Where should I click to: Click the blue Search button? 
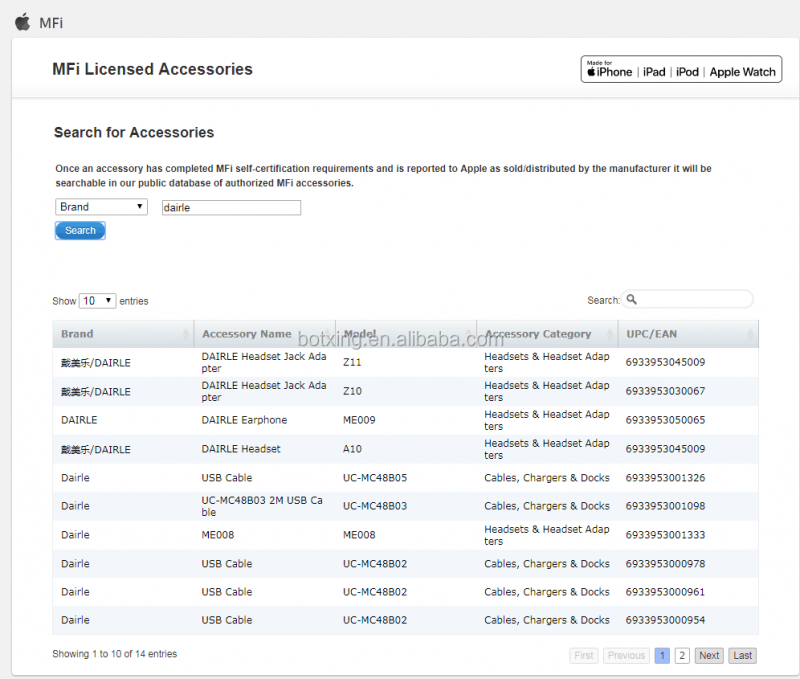tap(80, 231)
